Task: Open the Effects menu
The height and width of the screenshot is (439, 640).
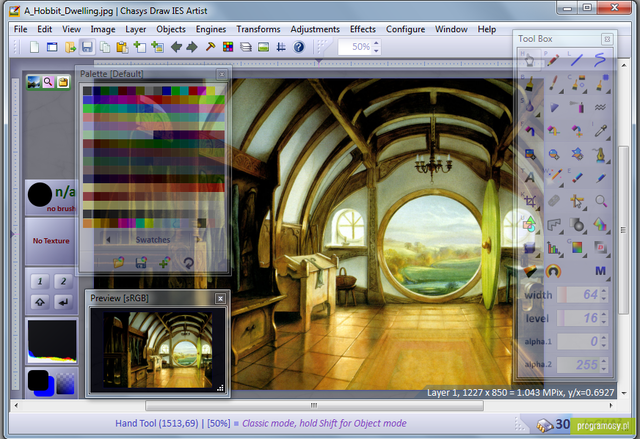Action: pyautogui.click(x=362, y=29)
